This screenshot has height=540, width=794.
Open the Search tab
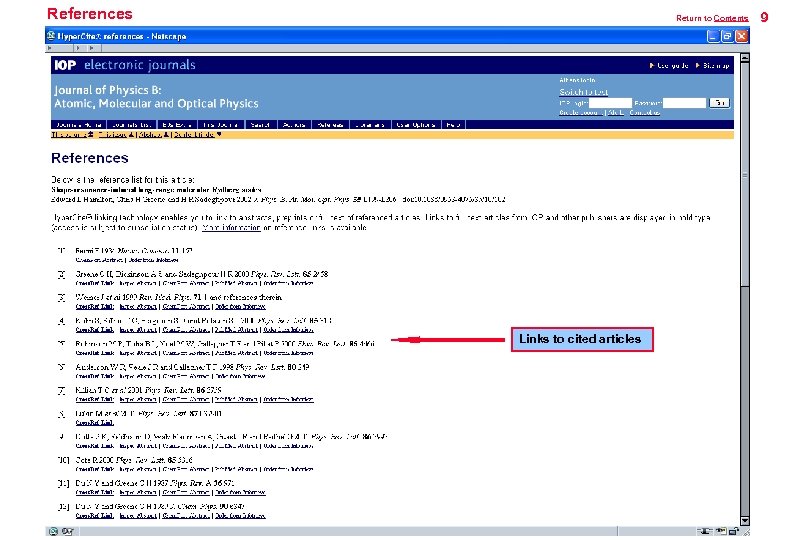[260, 125]
